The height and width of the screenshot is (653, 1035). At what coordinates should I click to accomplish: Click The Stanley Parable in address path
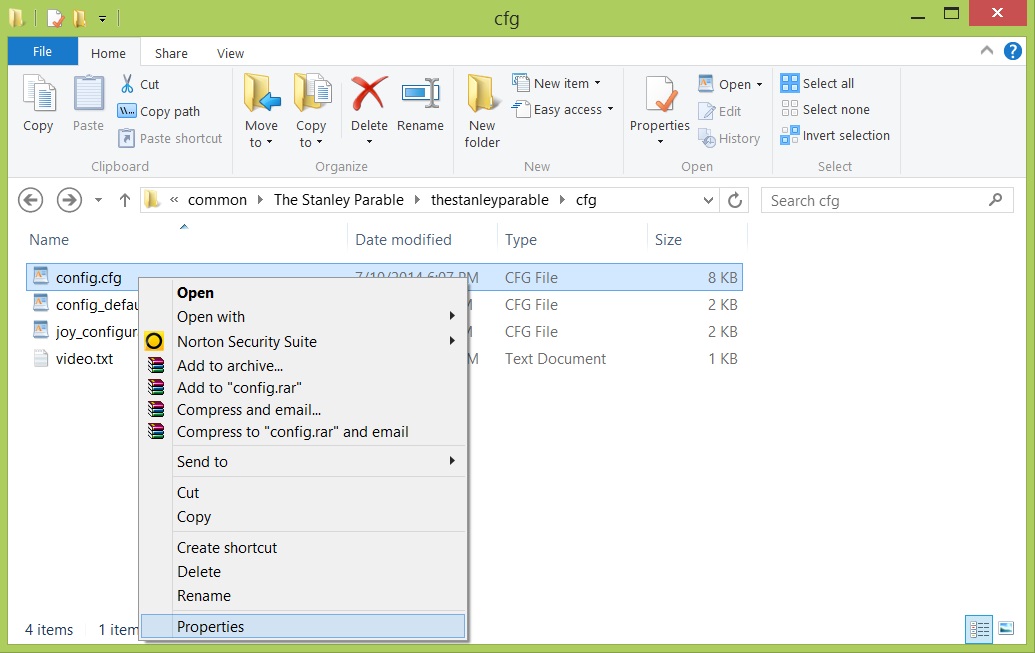pos(339,200)
